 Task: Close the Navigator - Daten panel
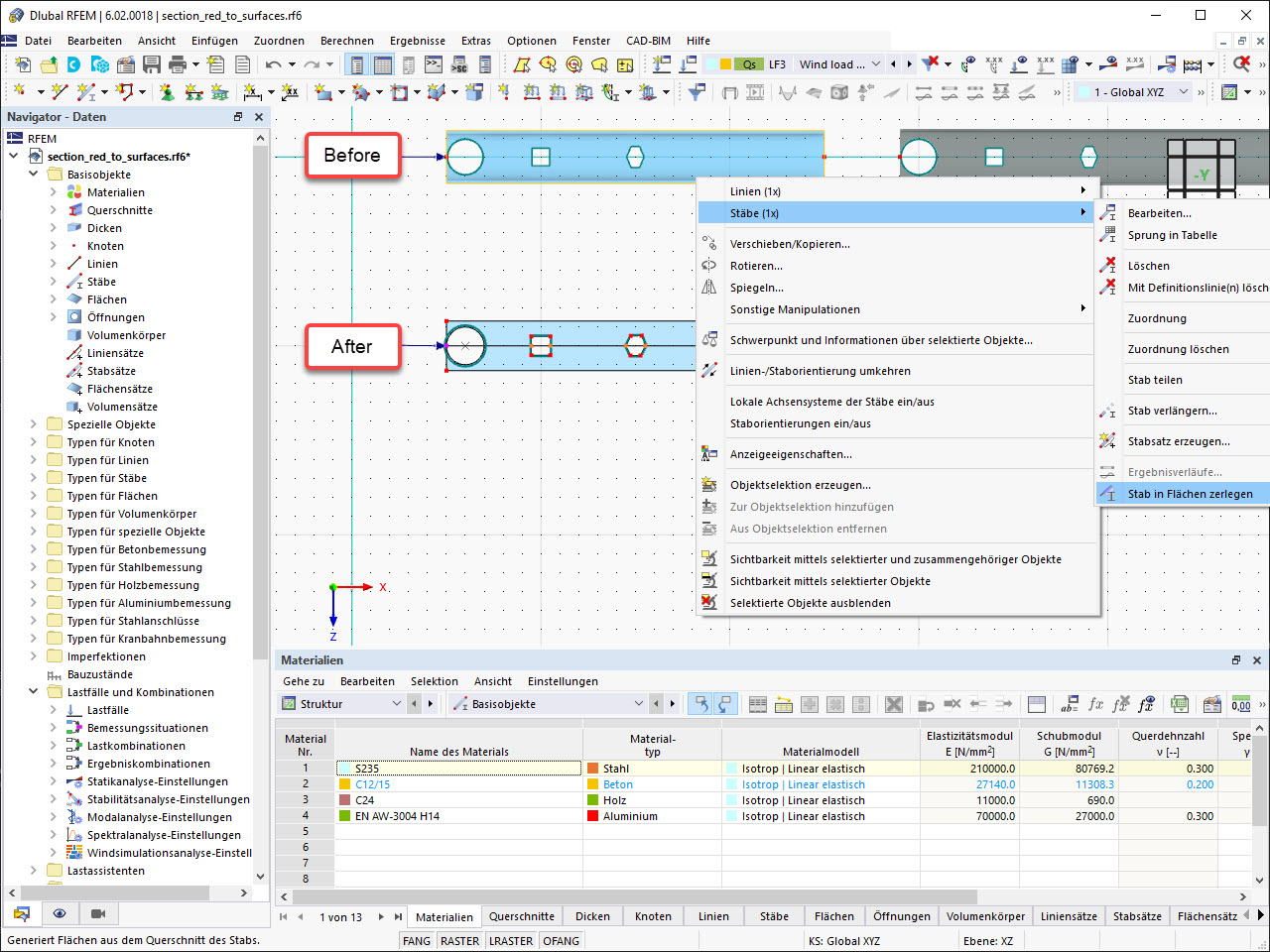(259, 117)
